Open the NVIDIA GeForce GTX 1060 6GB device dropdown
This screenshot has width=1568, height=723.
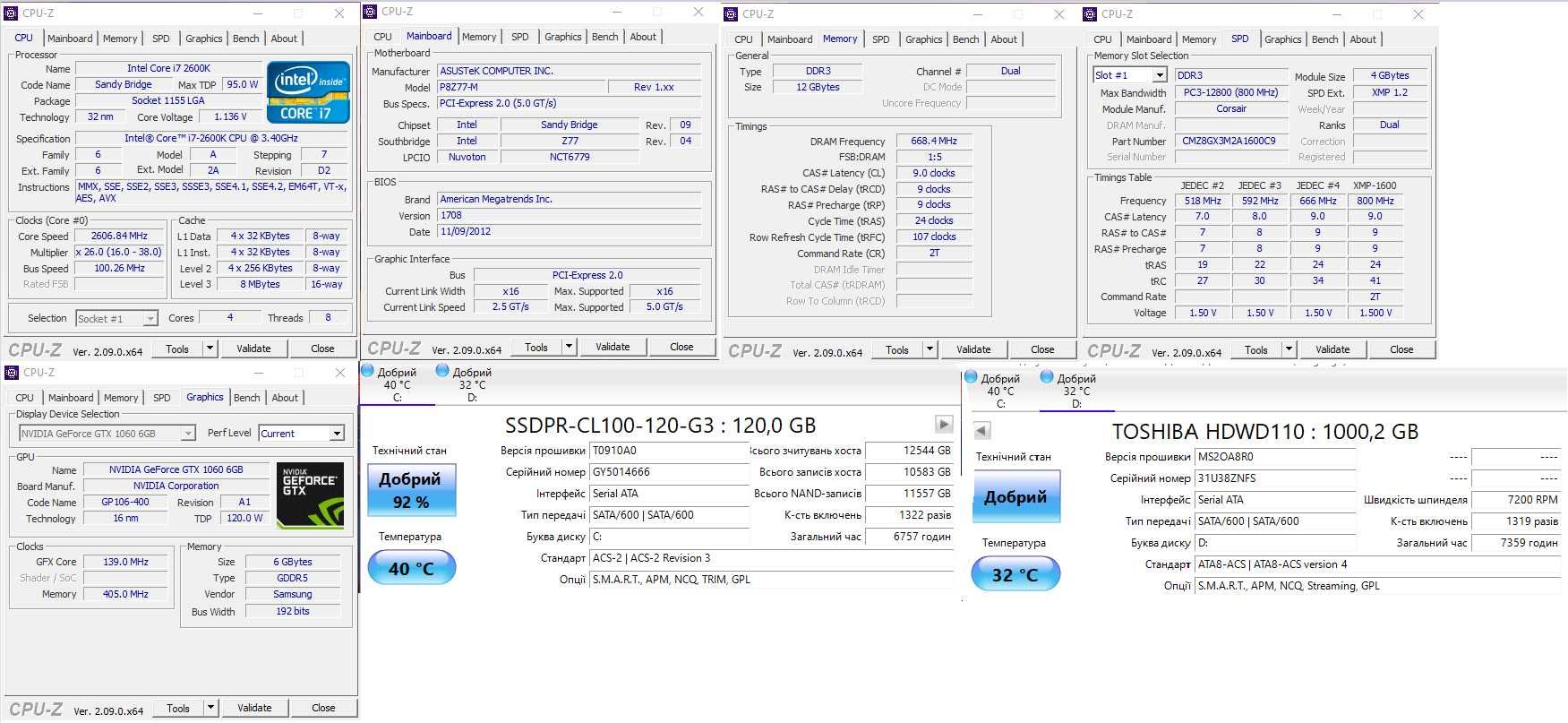188,434
